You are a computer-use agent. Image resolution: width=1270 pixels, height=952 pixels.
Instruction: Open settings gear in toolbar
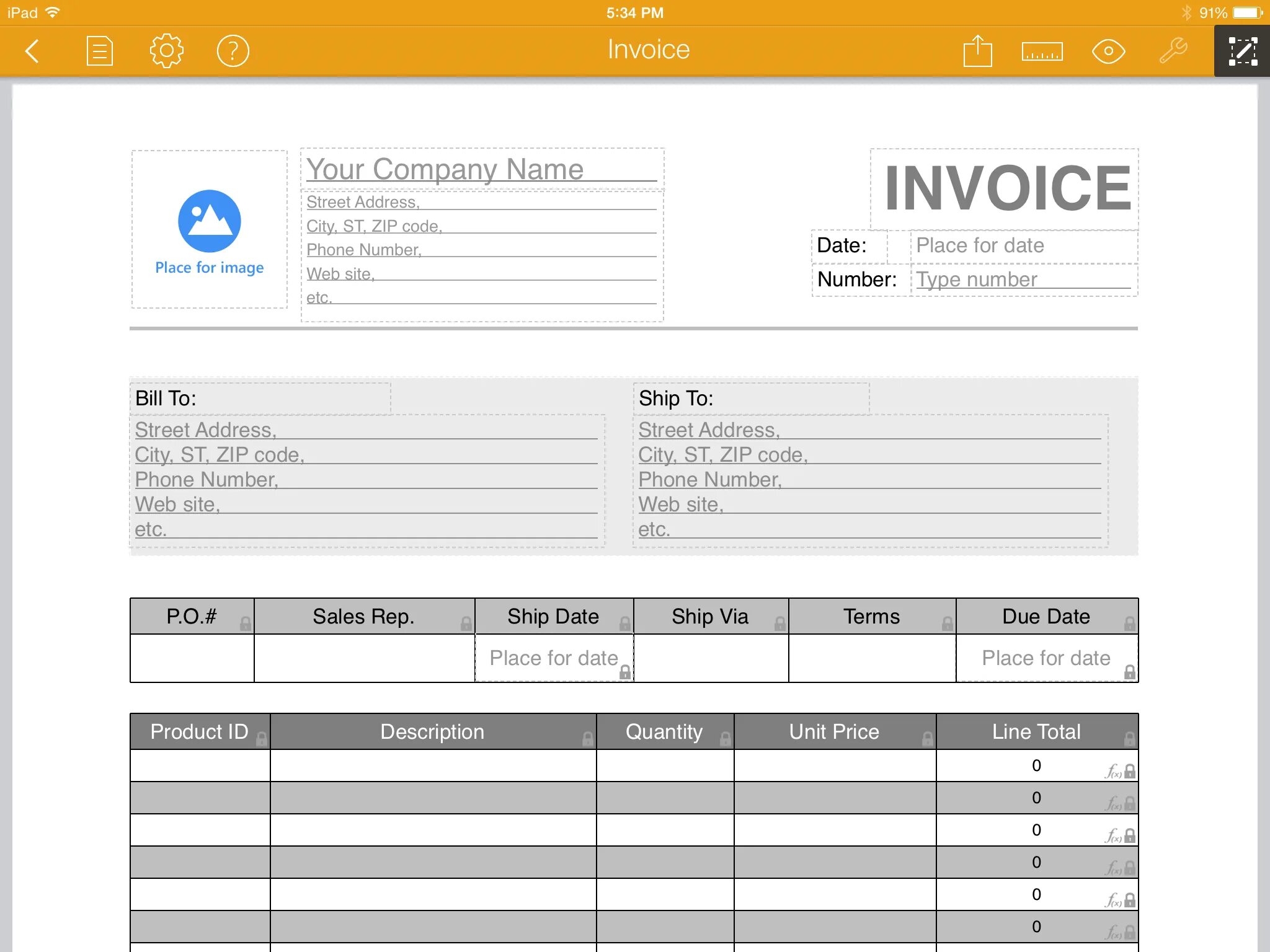(166, 51)
